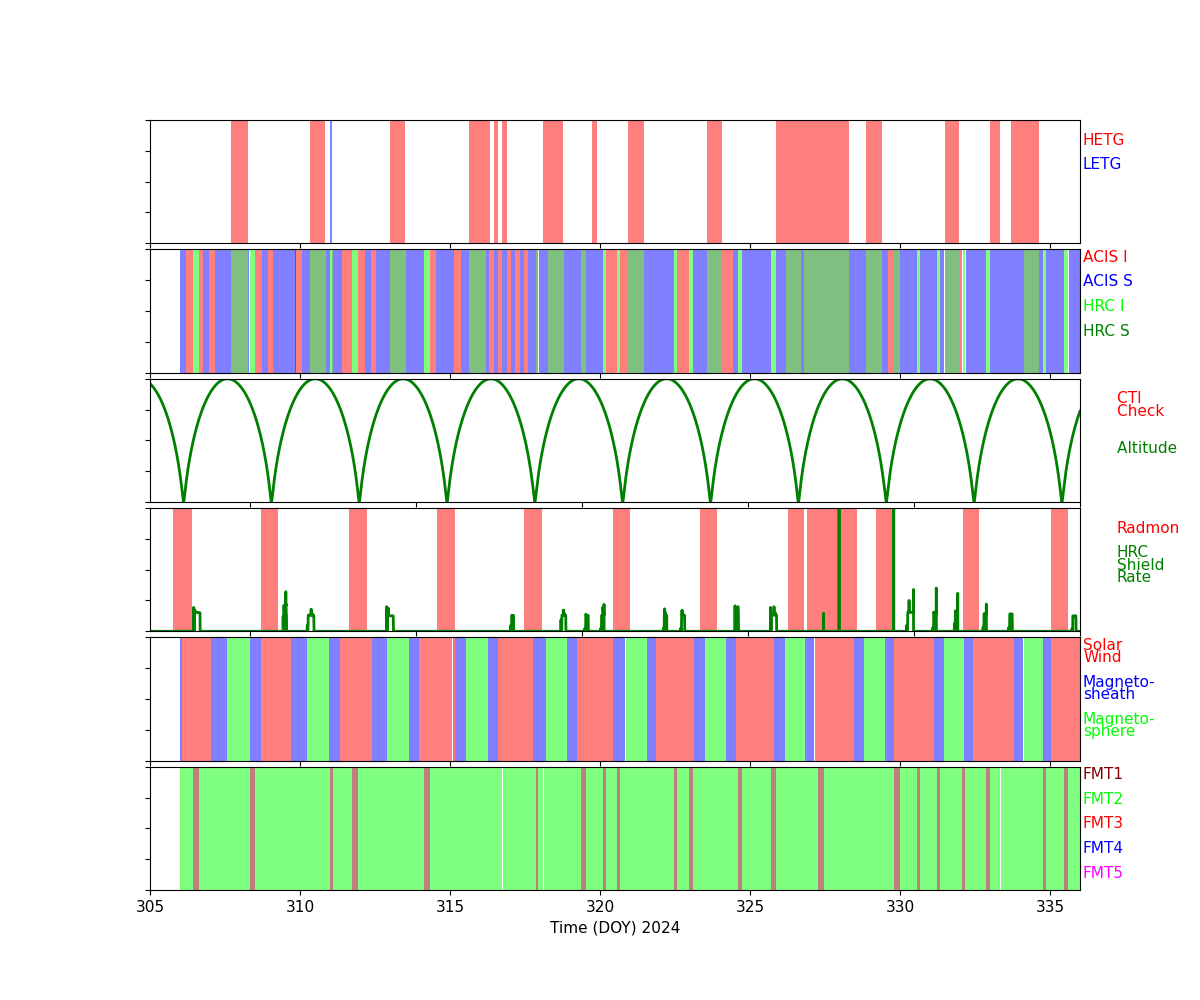1200x1000 pixels.
Task: Click the Radmon legend label
Action: pos(1147,528)
